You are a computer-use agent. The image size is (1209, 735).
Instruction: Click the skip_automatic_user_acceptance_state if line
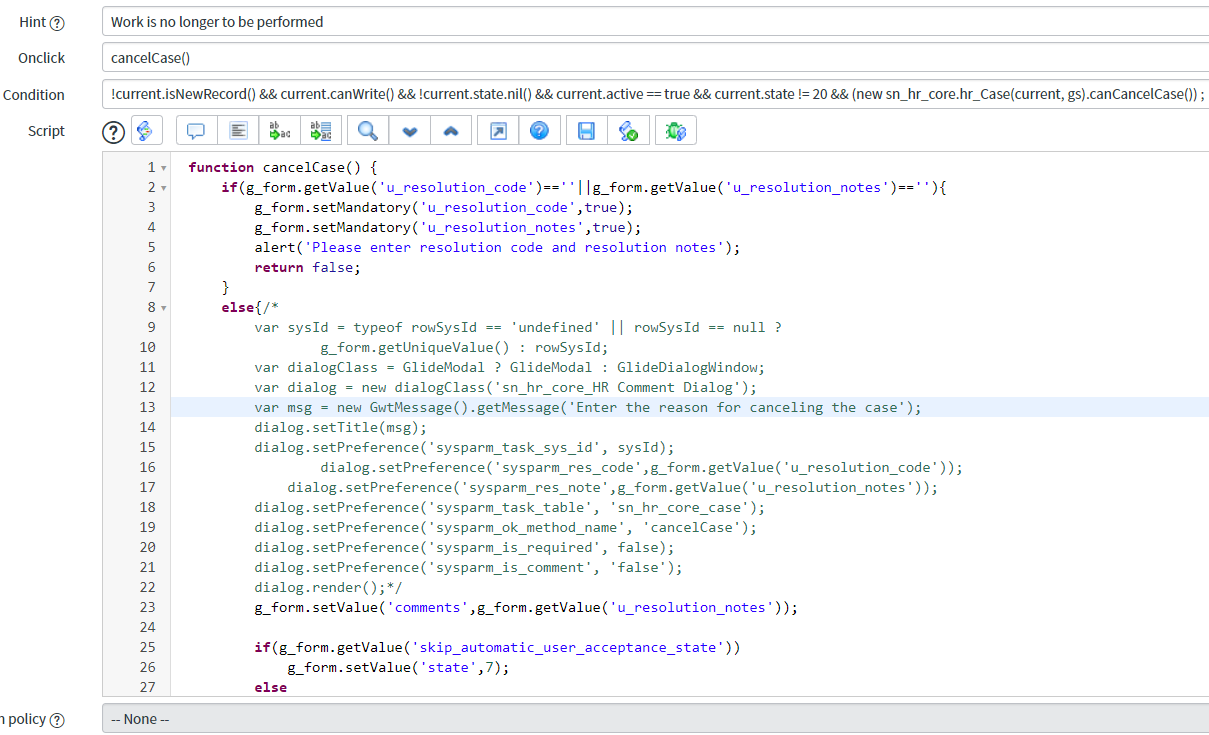(x=497, y=647)
